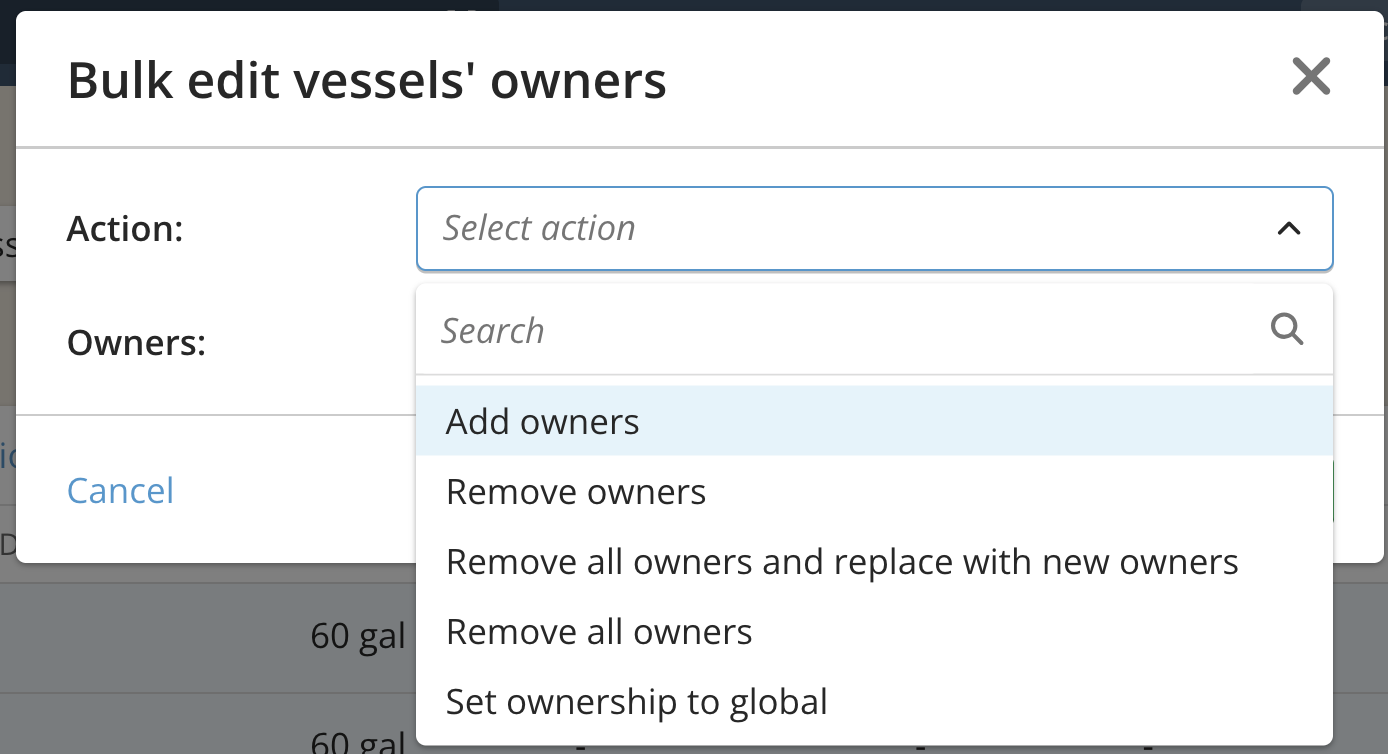Viewport: 1388px width, 754px height.
Task: Click the magnifying glass search icon
Action: pyautogui.click(x=1287, y=328)
